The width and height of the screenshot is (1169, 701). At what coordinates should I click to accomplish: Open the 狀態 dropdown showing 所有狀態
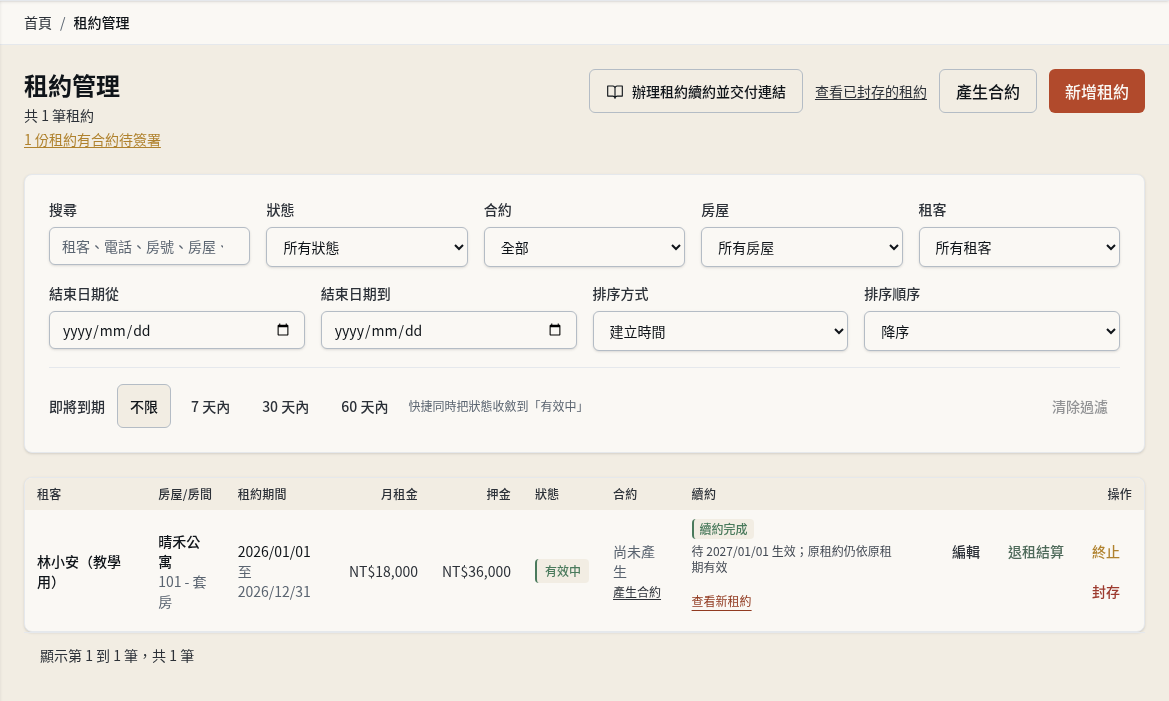[x=367, y=247]
